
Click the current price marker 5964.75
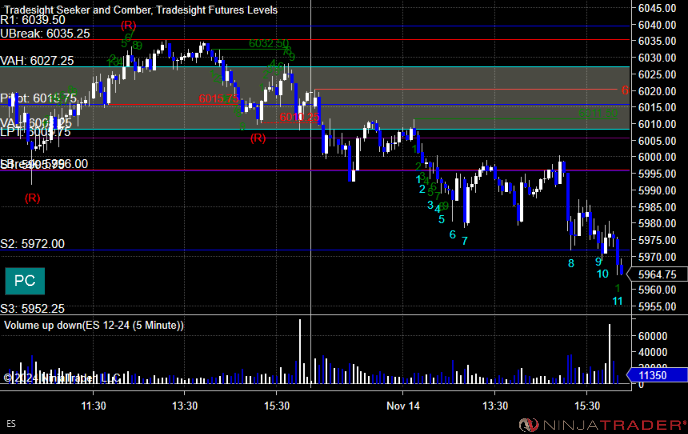coord(656,275)
